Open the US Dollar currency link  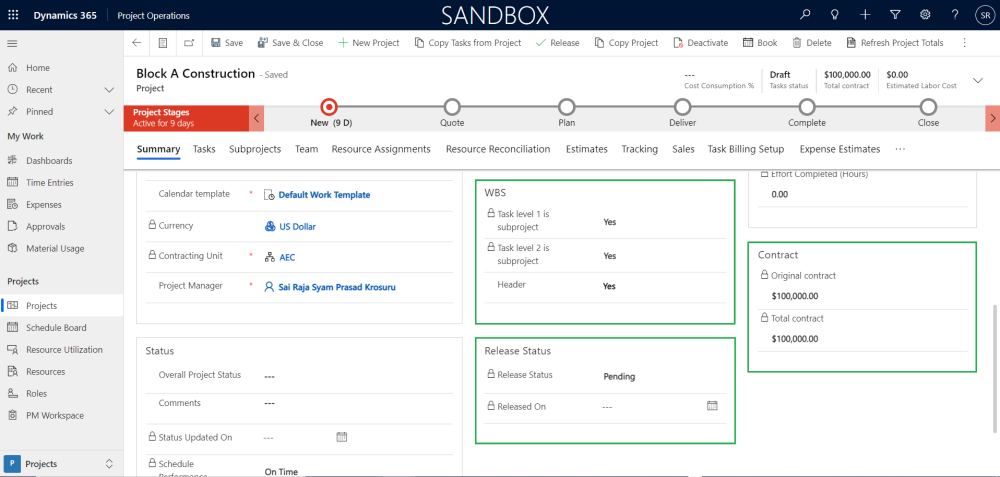click(x=297, y=226)
